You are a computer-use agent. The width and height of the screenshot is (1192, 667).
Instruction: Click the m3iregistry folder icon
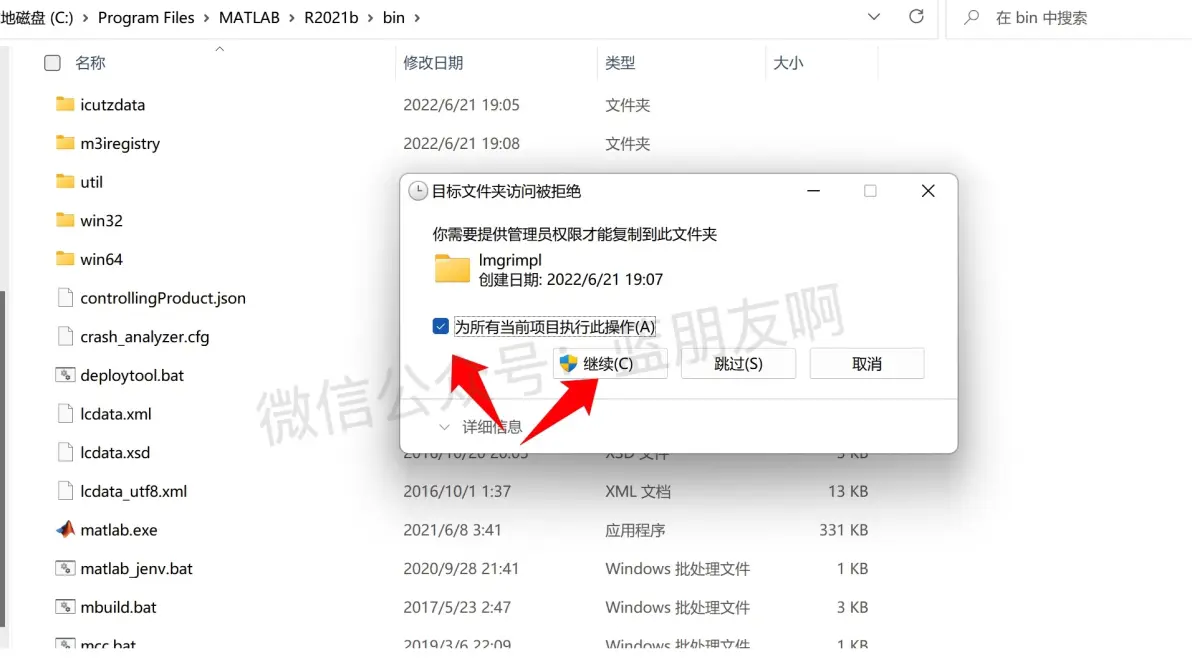pos(65,143)
